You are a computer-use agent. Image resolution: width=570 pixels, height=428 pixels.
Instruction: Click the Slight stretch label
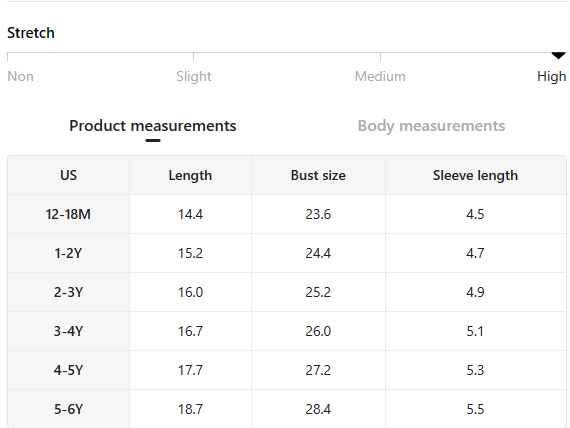coord(194,76)
